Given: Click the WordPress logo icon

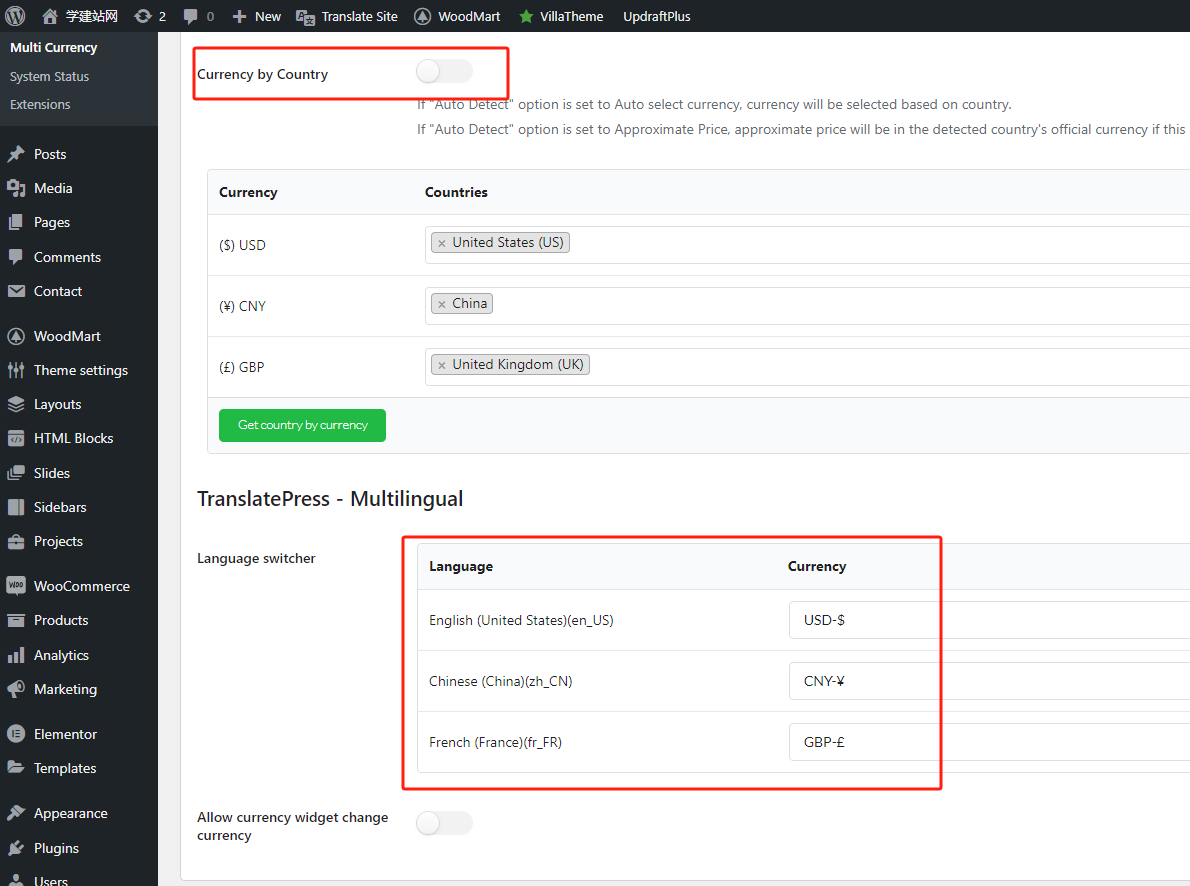Looking at the screenshot, I should pos(16,16).
